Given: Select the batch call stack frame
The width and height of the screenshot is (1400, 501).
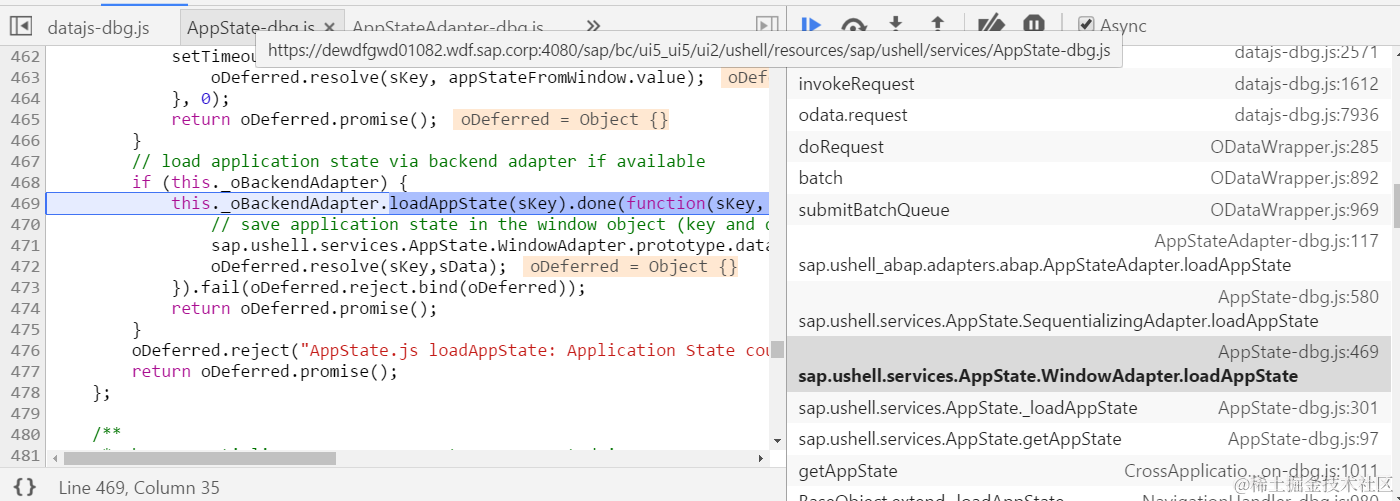Looking at the screenshot, I should point(1089,178).
